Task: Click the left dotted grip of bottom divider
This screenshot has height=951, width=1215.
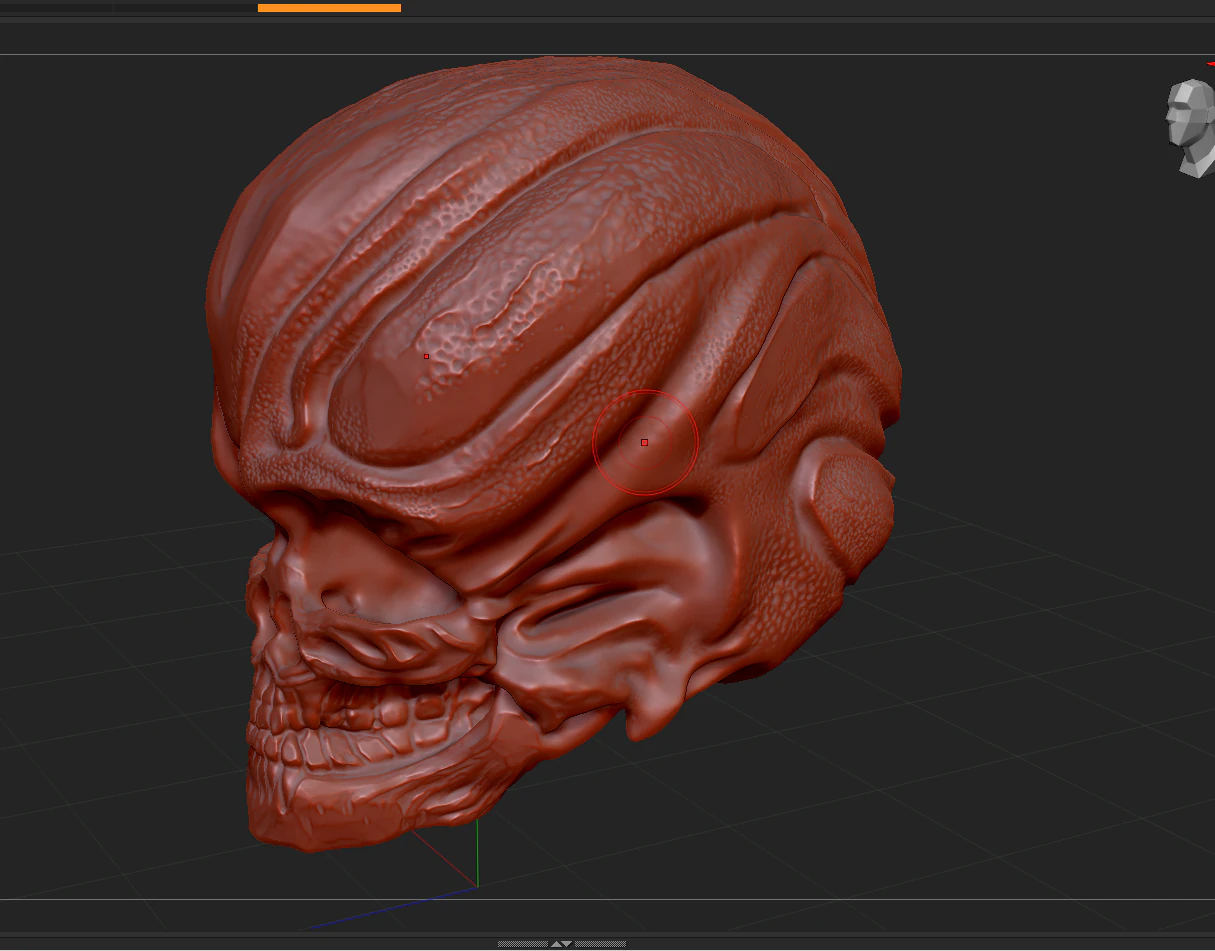Action: tap(523, 943)
